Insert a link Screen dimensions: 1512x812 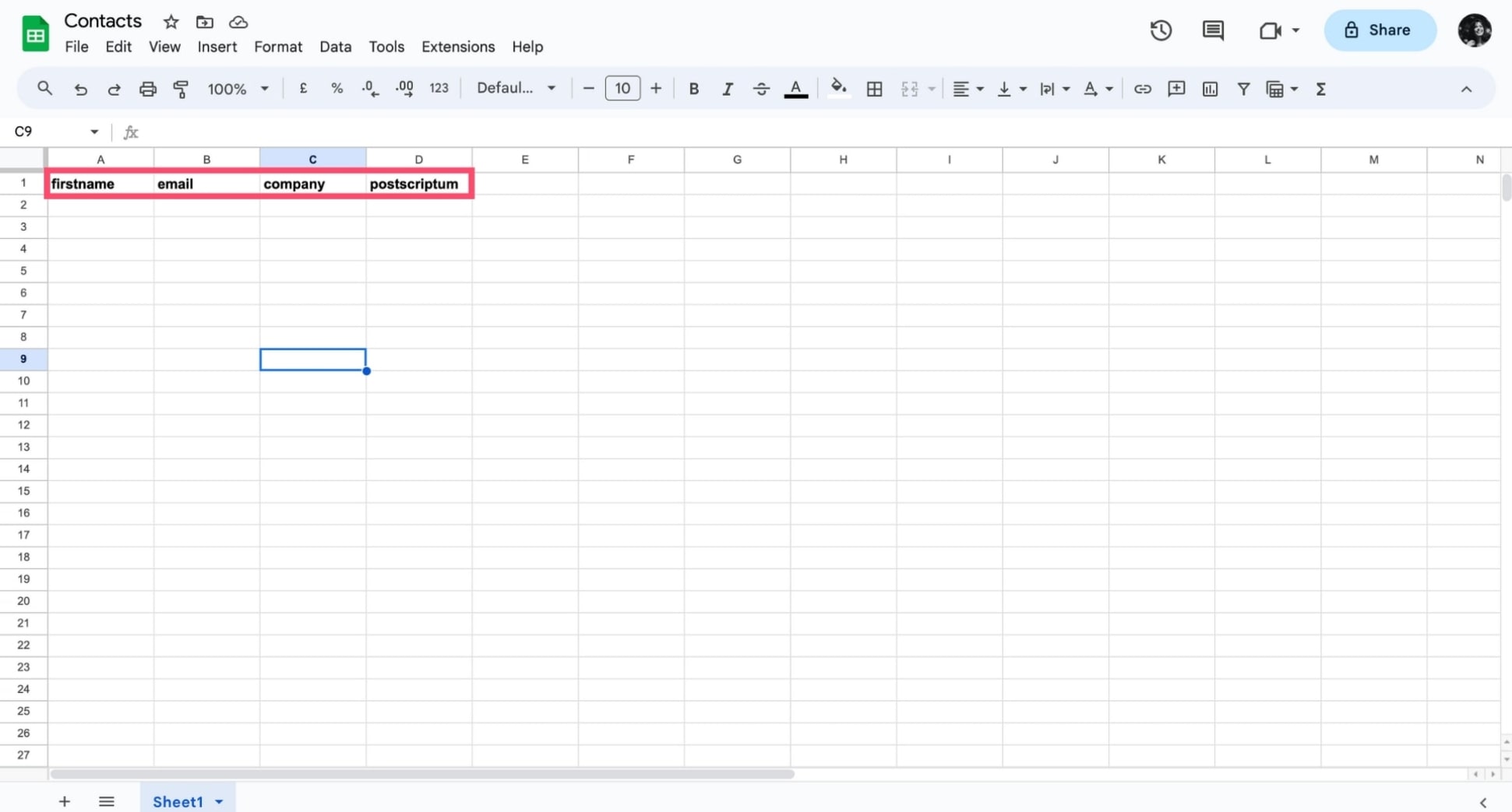click(1142, 89)
